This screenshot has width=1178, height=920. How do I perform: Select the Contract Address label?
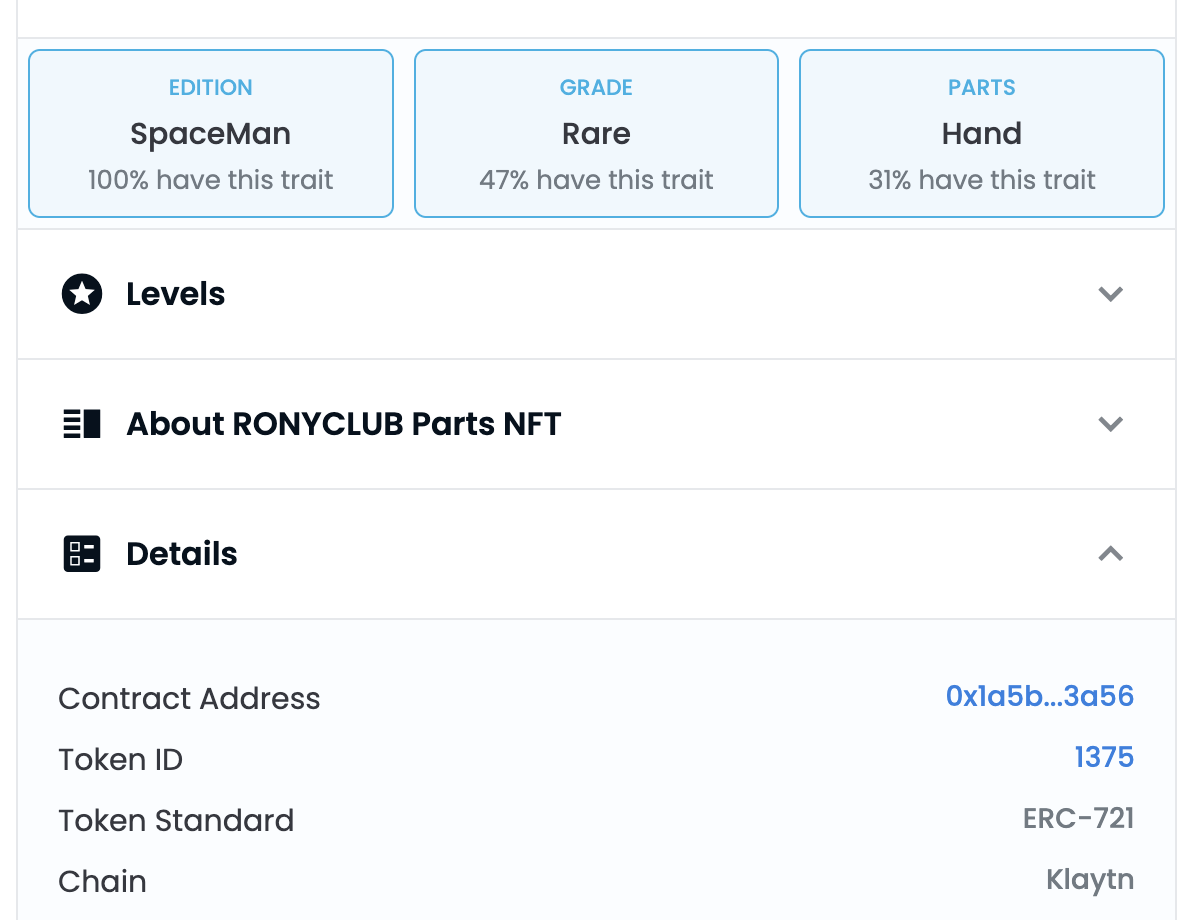click(x=189, y=698)
